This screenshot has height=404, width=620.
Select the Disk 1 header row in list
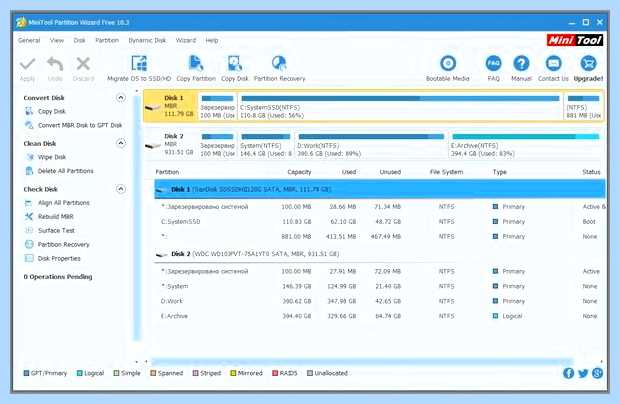[x=380, y=189]
